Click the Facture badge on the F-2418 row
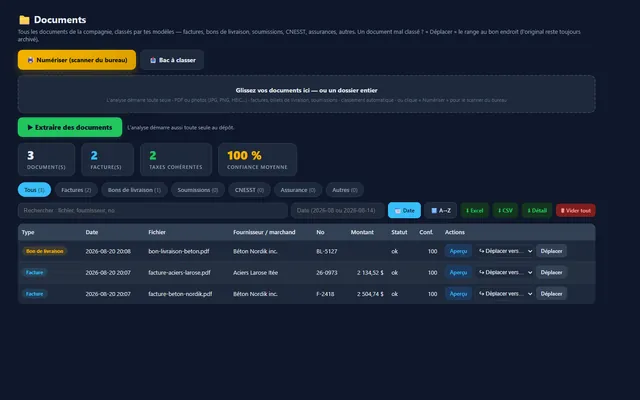Viewport: 640px width, 400px height. point(35,293)
